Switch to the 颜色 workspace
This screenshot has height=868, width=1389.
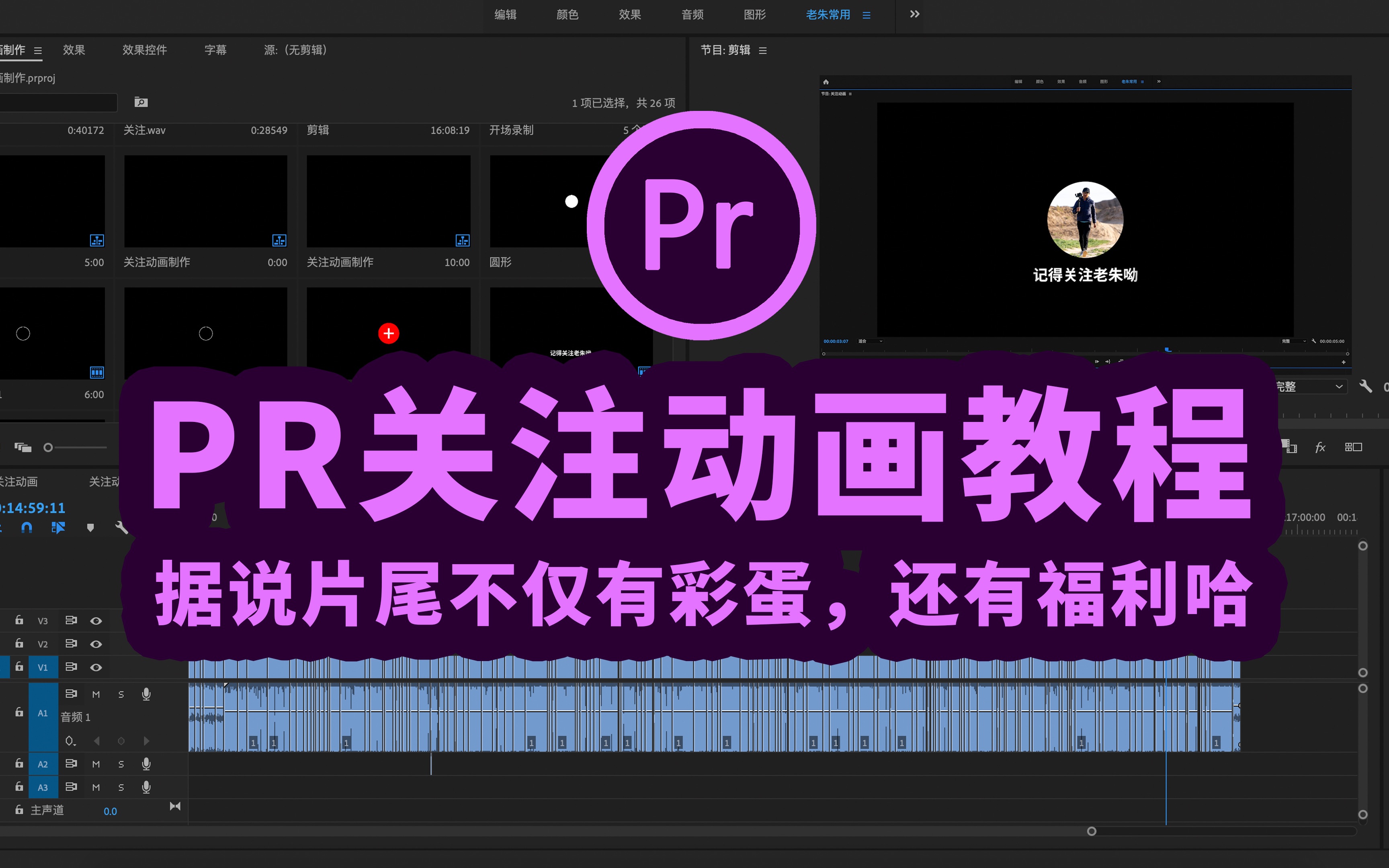567,15
